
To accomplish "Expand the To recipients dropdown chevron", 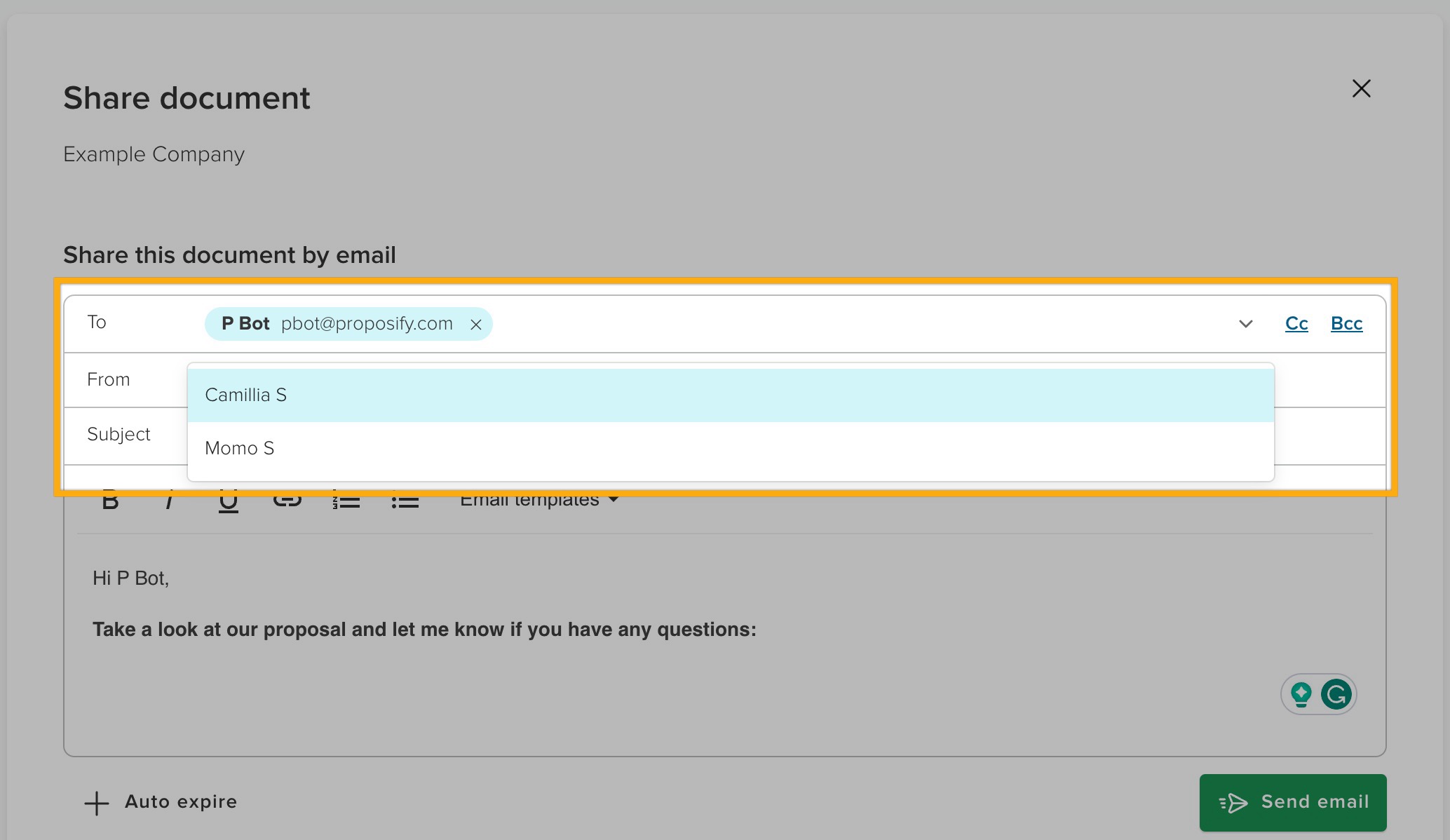I will click(1245, 324).
